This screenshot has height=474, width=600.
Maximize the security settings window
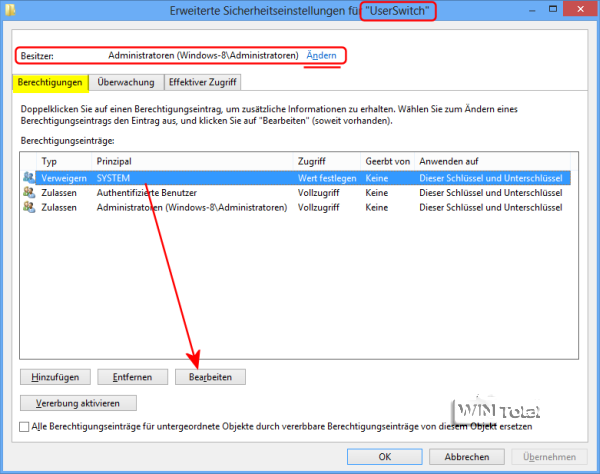tap(553, 9)
